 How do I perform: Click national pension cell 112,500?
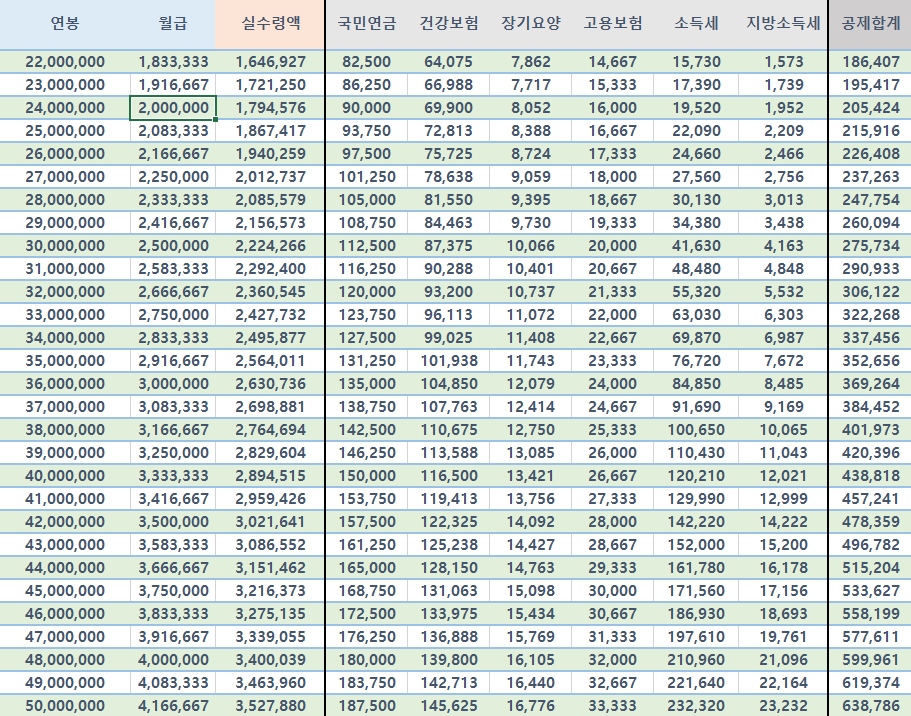[367, 246]
